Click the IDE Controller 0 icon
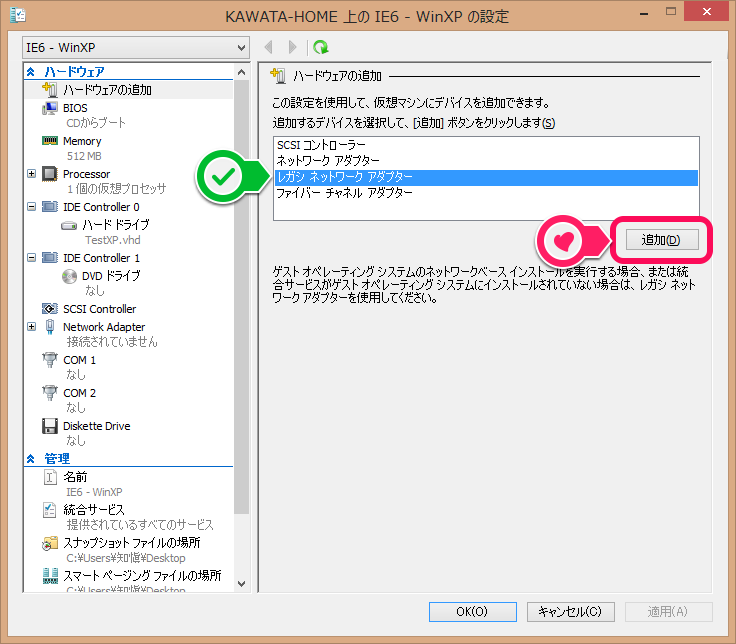Screen dimensions: 736x644 point(50,207)
